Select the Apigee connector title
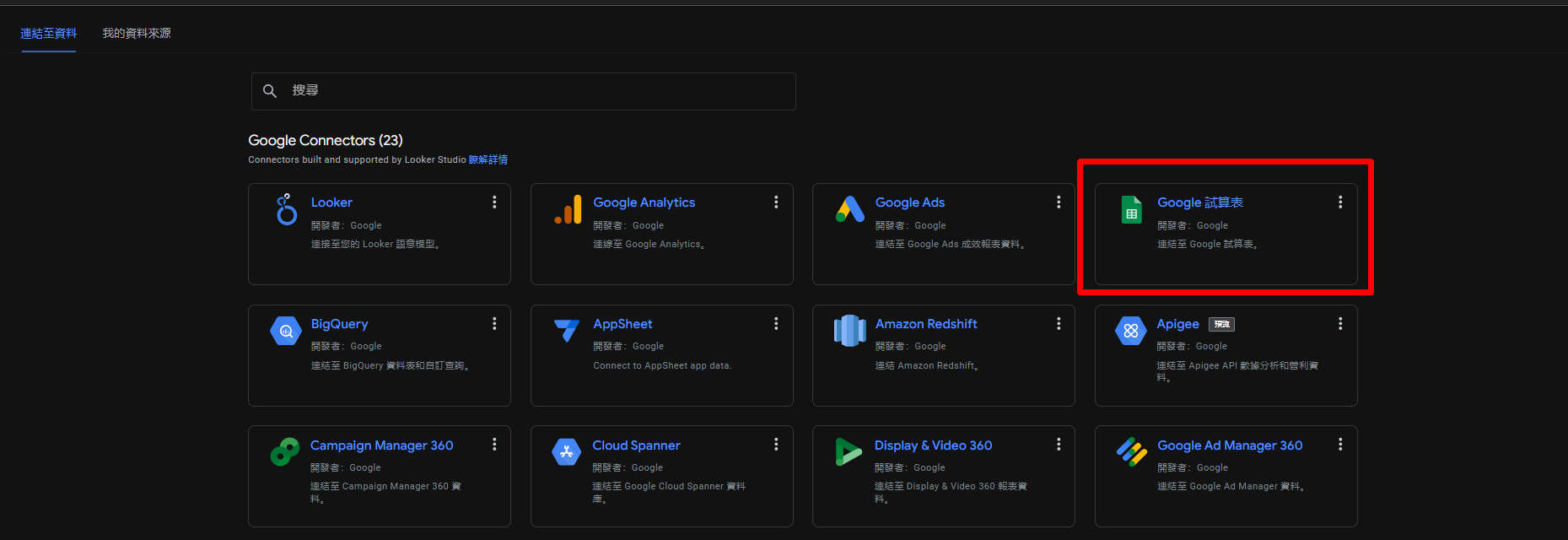1568x540 pixels. tap(1177, 324)
